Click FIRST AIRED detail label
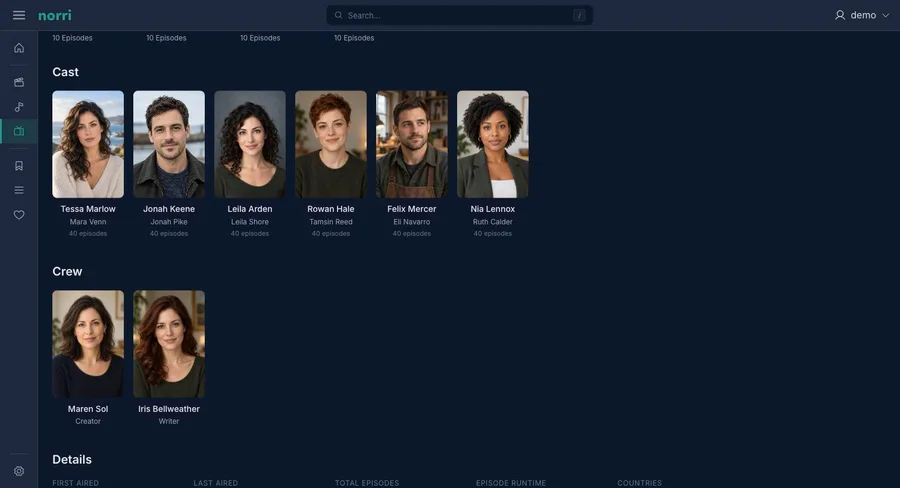900x488 pixels. click(75, 483)
